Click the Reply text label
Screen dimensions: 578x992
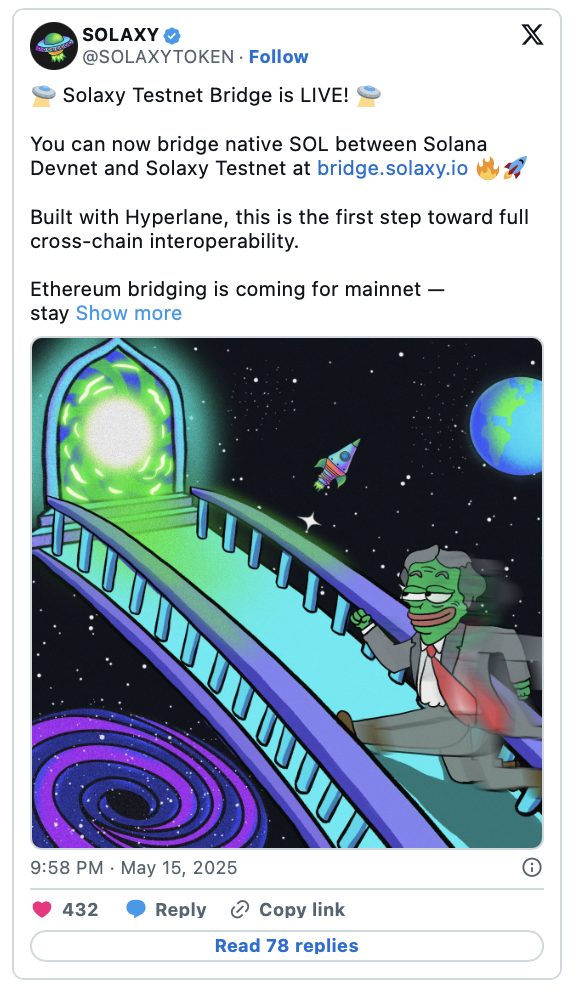pyautogui.click(x=181, y=910)
